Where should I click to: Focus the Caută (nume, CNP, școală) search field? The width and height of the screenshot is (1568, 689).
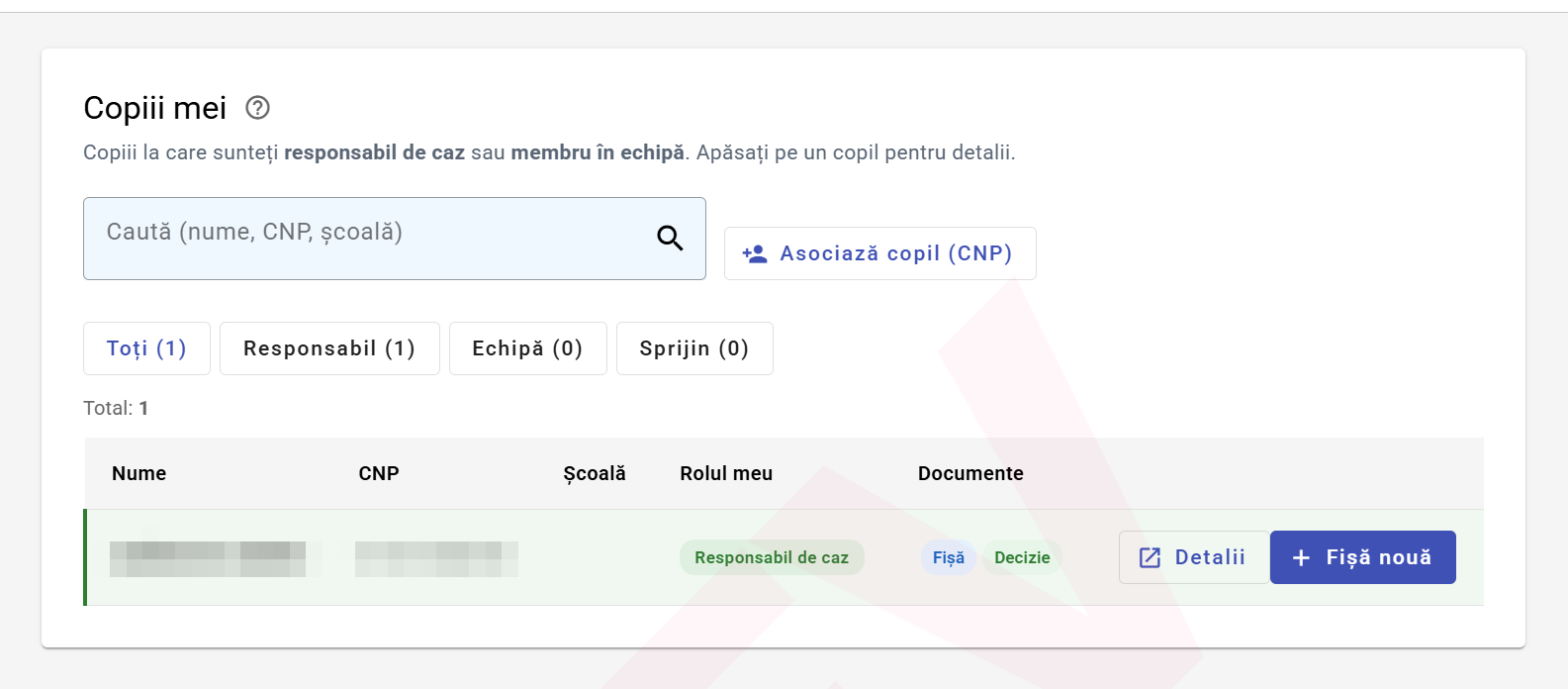pyautogui.click(x=395, y=239)
